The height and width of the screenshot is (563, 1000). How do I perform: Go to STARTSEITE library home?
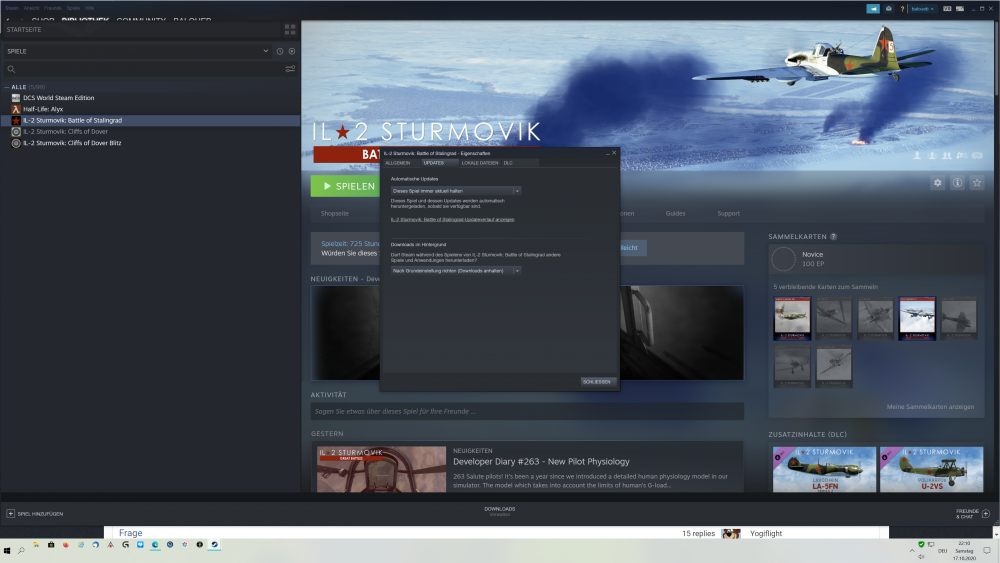click(24, 29)
